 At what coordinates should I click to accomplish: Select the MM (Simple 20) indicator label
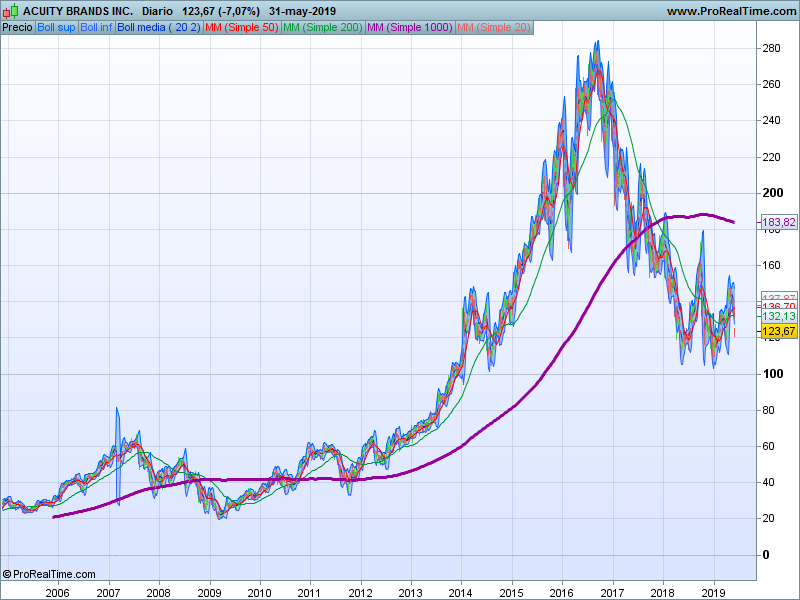[x=494, y=28]
